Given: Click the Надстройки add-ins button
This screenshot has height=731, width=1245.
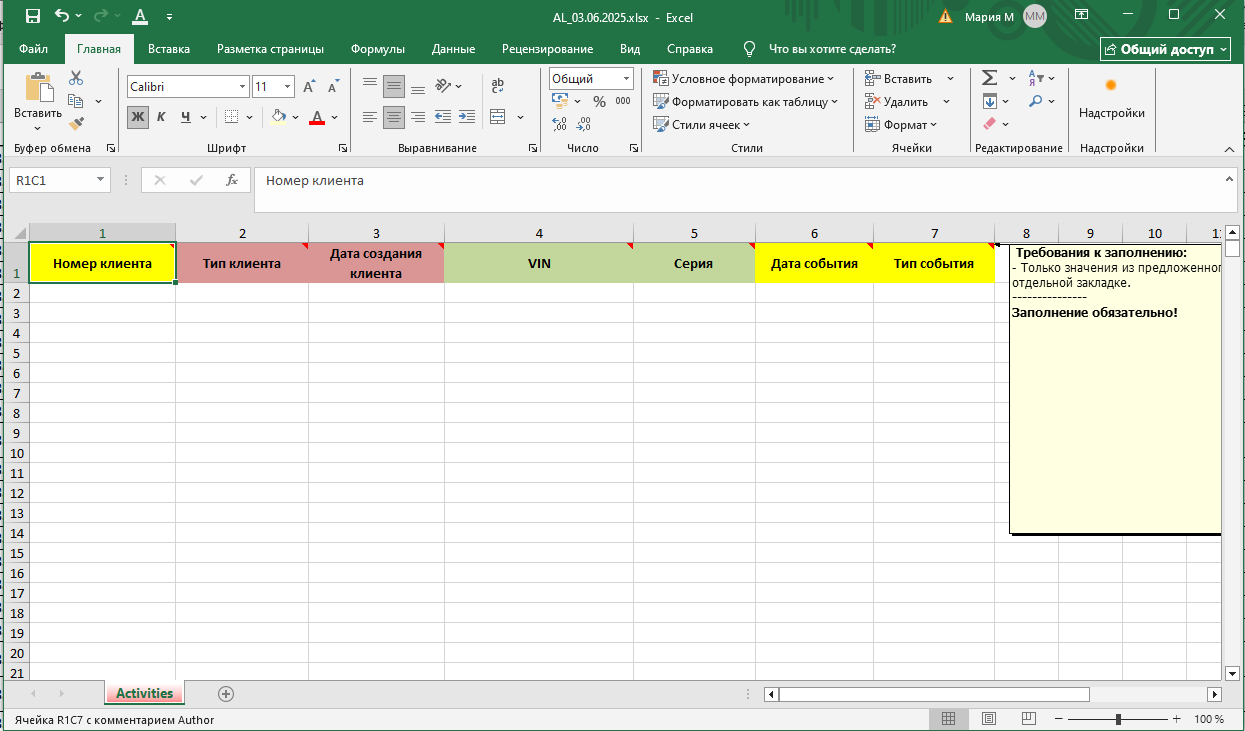Looking at the screenshot, I should pos(1111,98).
